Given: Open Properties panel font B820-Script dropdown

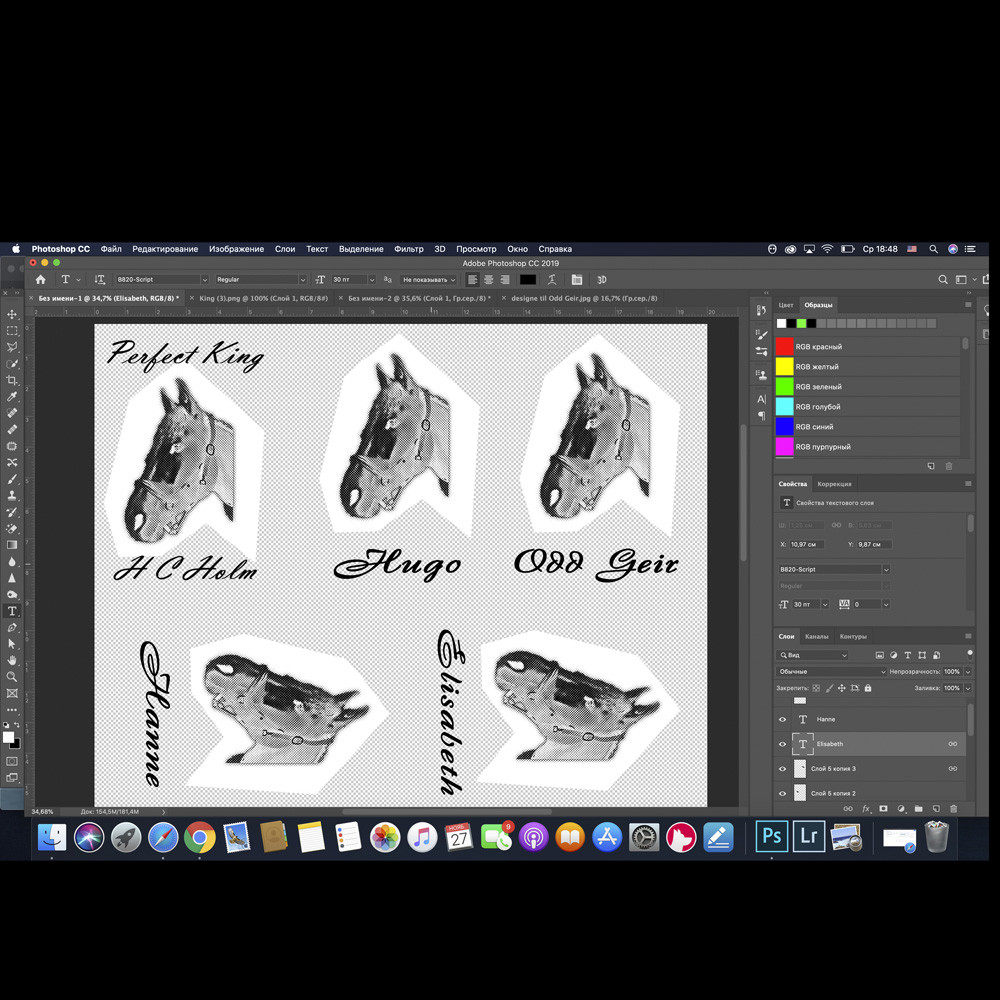Looking at the screenshot, I should pos(833,570).
